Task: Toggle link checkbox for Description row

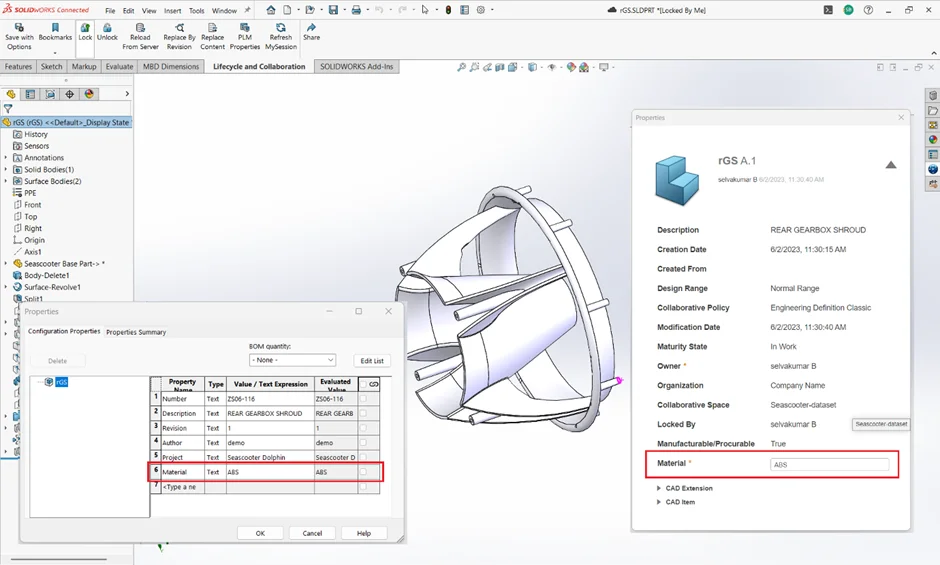Action: pos(363,413)
